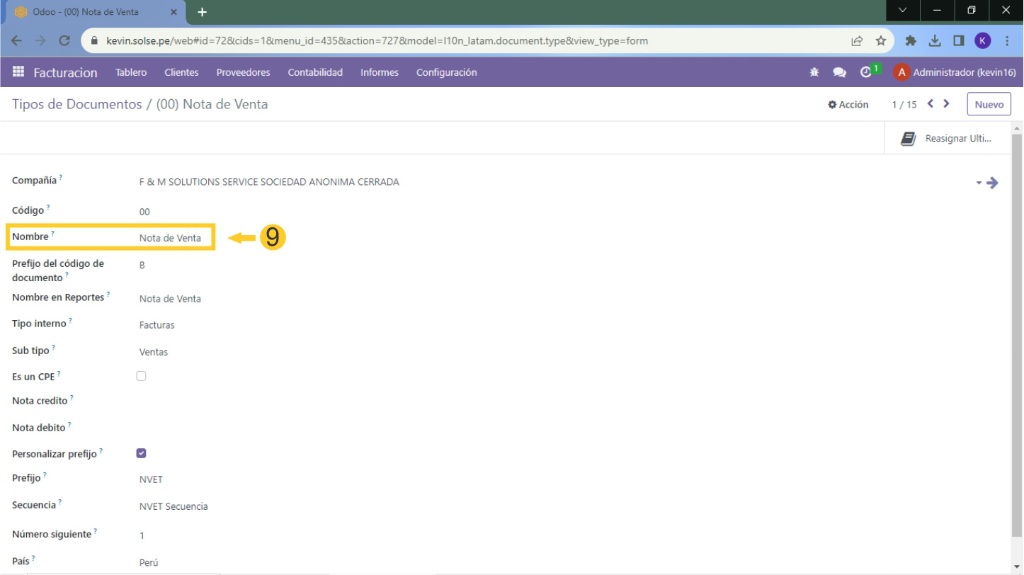Expand the Acción dropdown menu
Image resolution: width=1024 pixels, height=575 pixels.
[x=848, y=104]
